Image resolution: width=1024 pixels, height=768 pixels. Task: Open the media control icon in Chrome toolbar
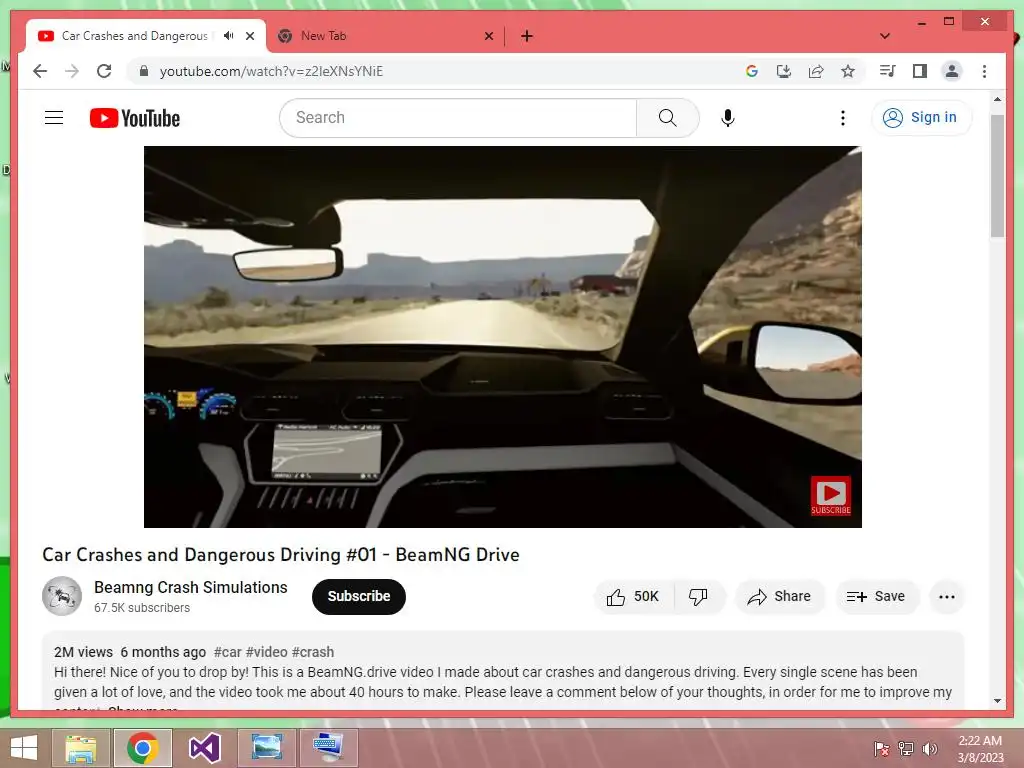tap(887, 71)
